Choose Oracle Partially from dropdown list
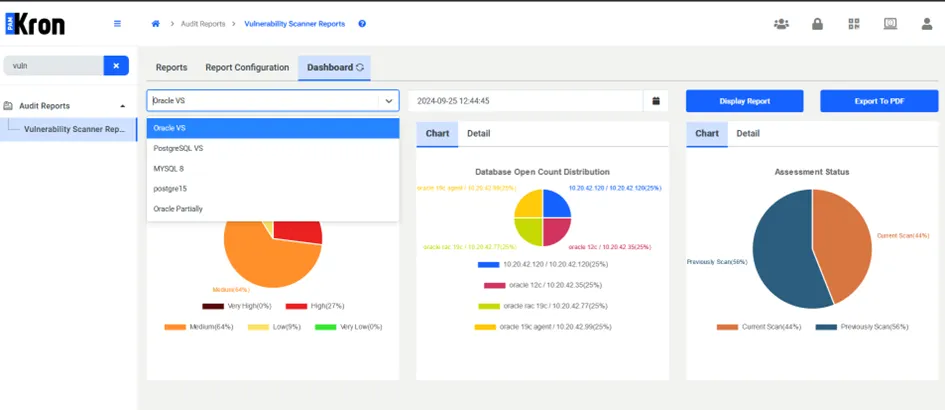Viewport: 945px width, 410px height. [273, 209]
